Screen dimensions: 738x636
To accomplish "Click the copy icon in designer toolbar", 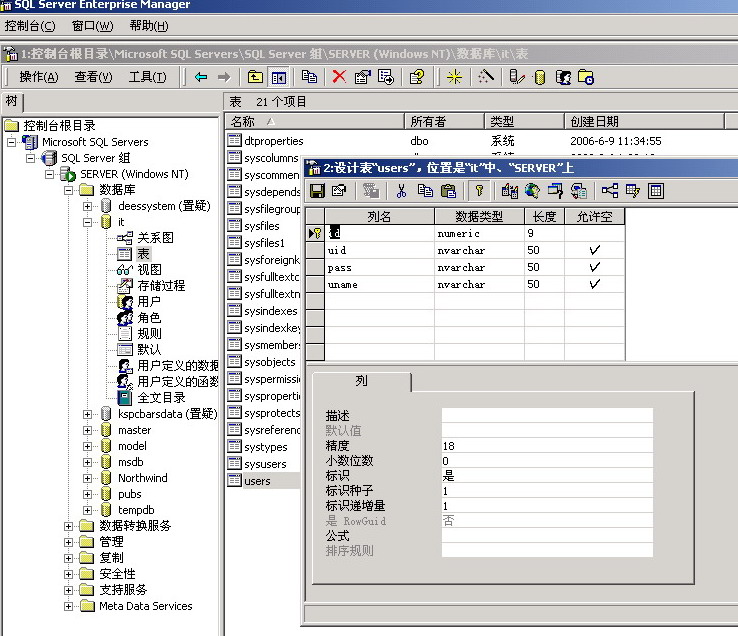I will point(425,191).
